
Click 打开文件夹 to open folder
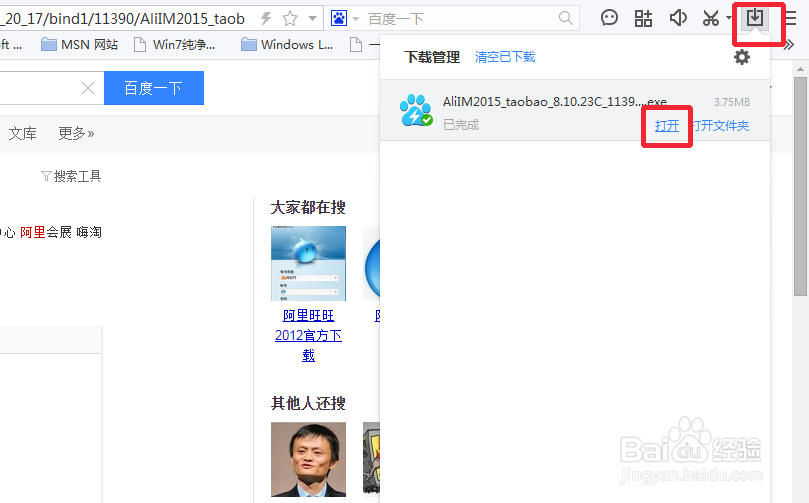[721, 125]
